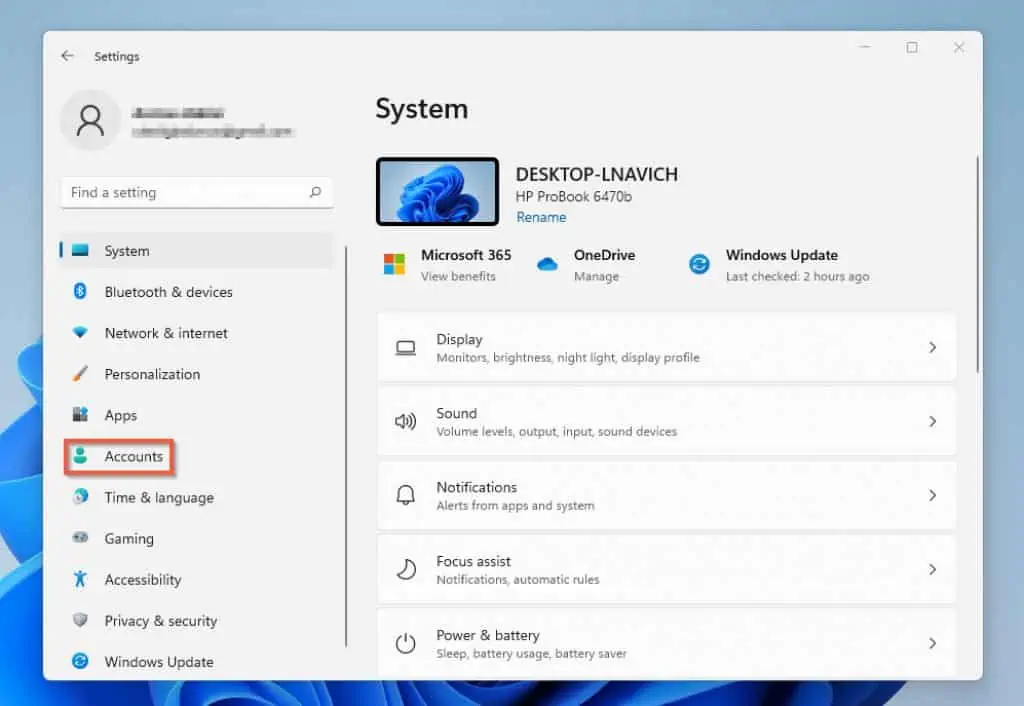Open the Accounts section in sidebar
Image resolution: width=1024 pixels, height=706 pixels.
click(x=133, y=456)
